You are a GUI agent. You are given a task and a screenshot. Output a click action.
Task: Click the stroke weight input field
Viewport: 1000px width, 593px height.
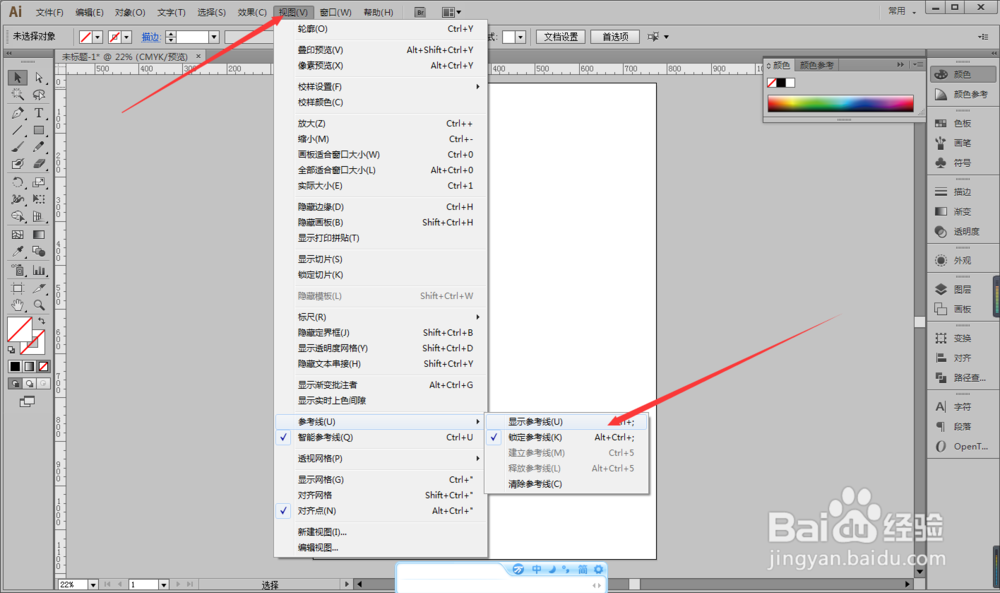tap(193, 37)
